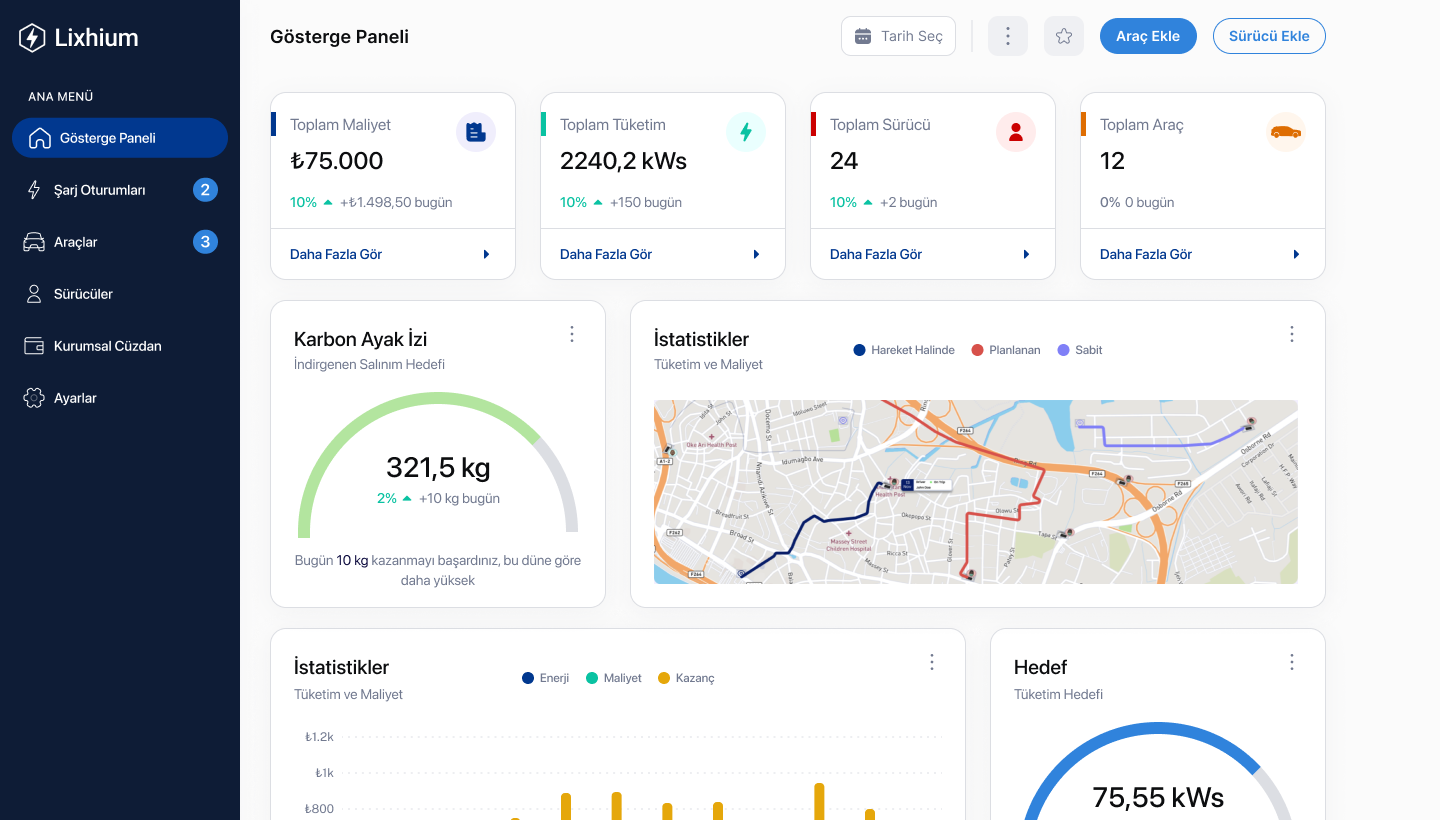
Task: Expand arrow on Toplam Sürücü Daha Fazla Gör
Action: [x=1027, y=255]
